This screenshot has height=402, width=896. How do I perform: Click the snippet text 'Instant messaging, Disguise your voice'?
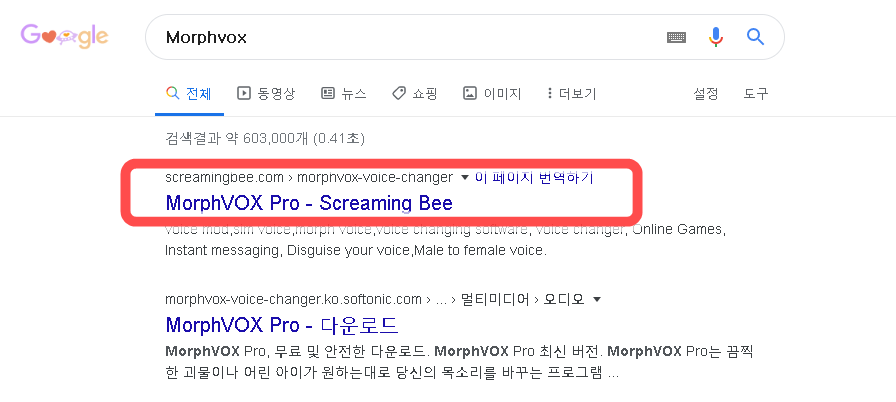pos(287,250)
